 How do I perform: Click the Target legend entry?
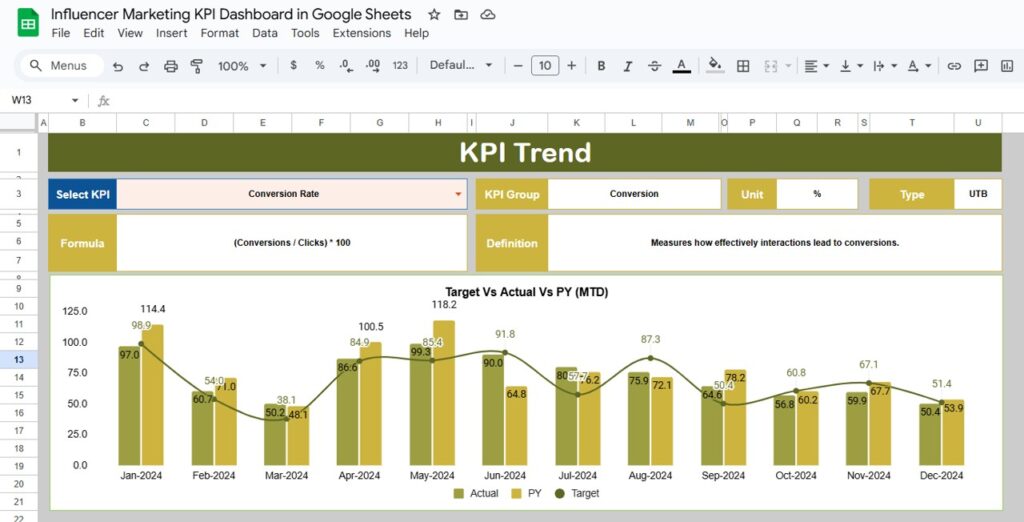pyautogui.click(x=577, y=493)
